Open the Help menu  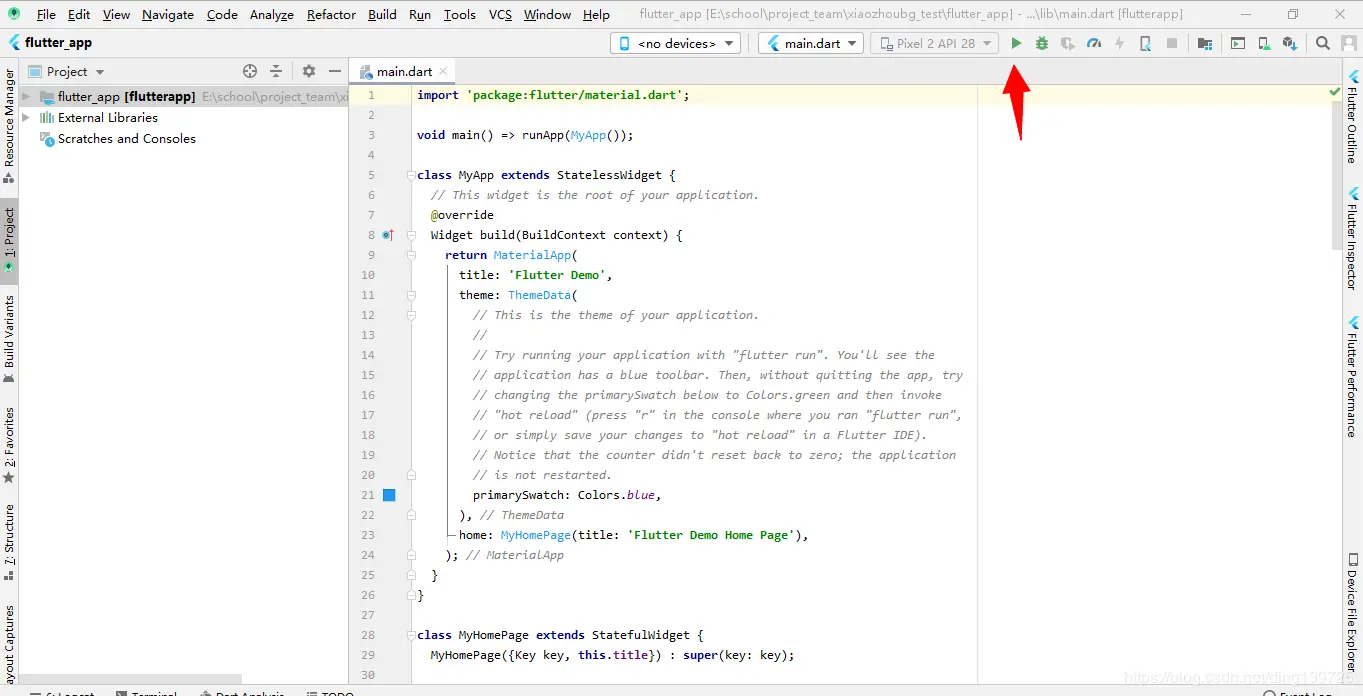596,14
